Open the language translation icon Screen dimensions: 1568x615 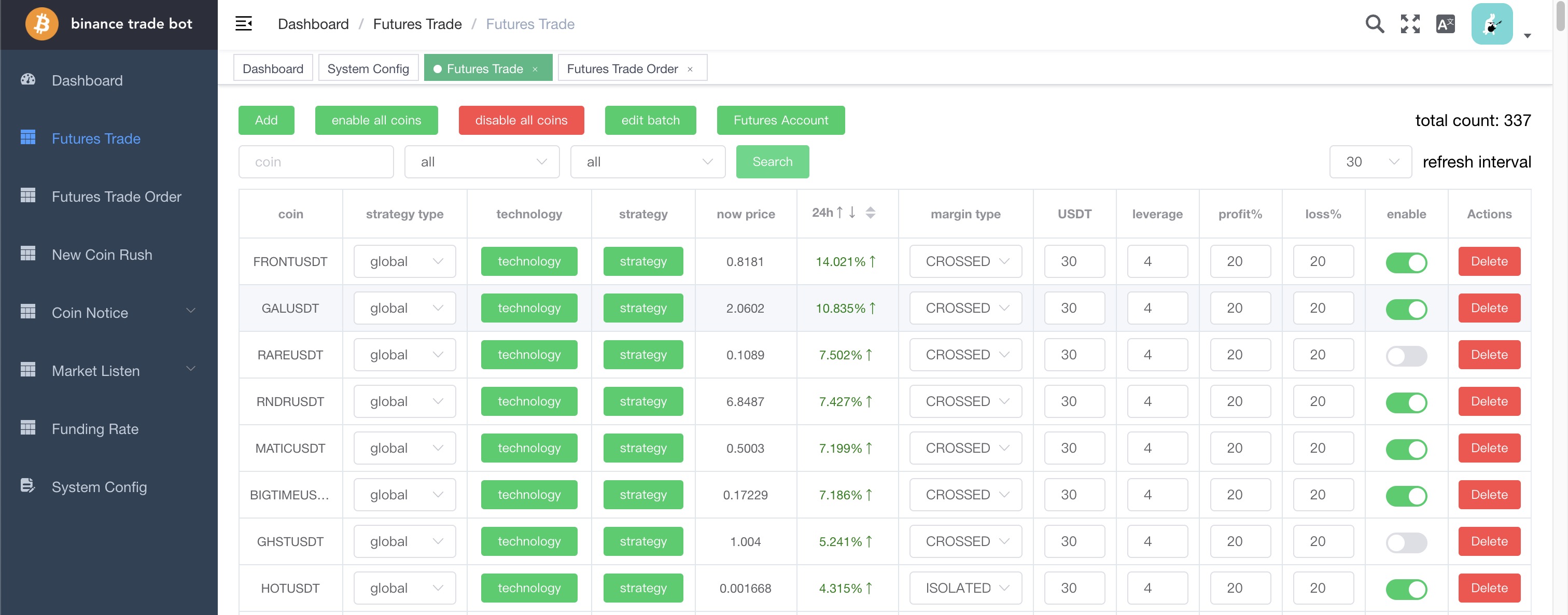1445,24
